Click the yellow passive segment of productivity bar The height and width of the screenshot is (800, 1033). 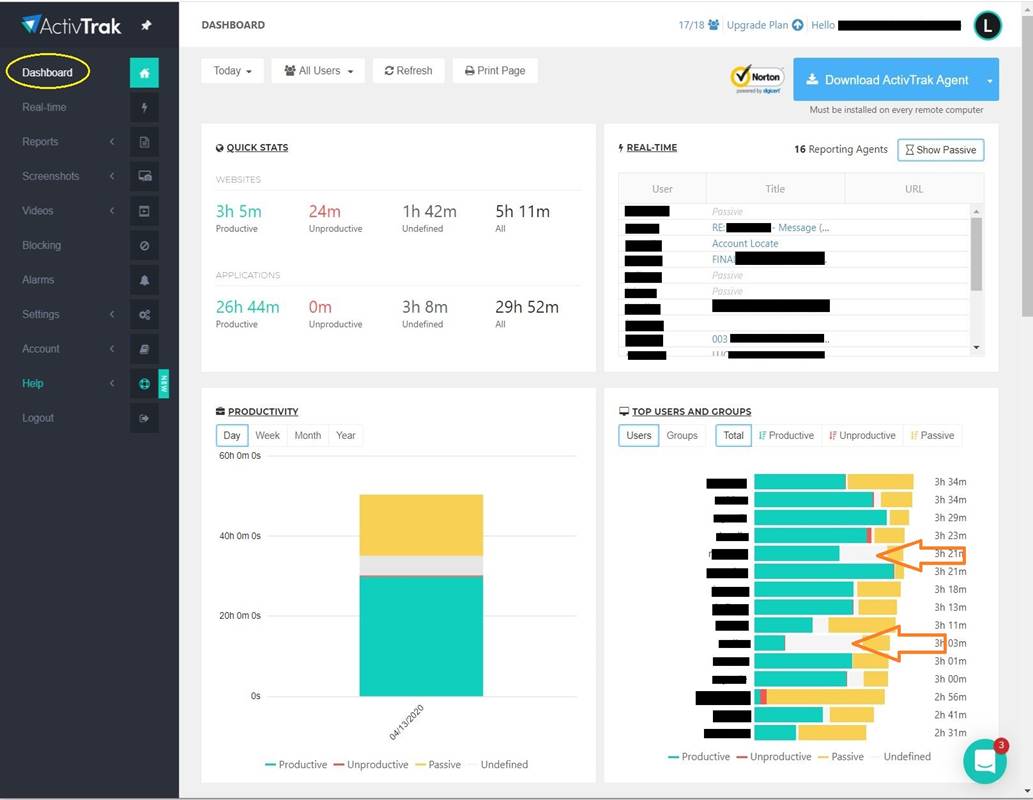pyautogui.click(x=421, y=525)
